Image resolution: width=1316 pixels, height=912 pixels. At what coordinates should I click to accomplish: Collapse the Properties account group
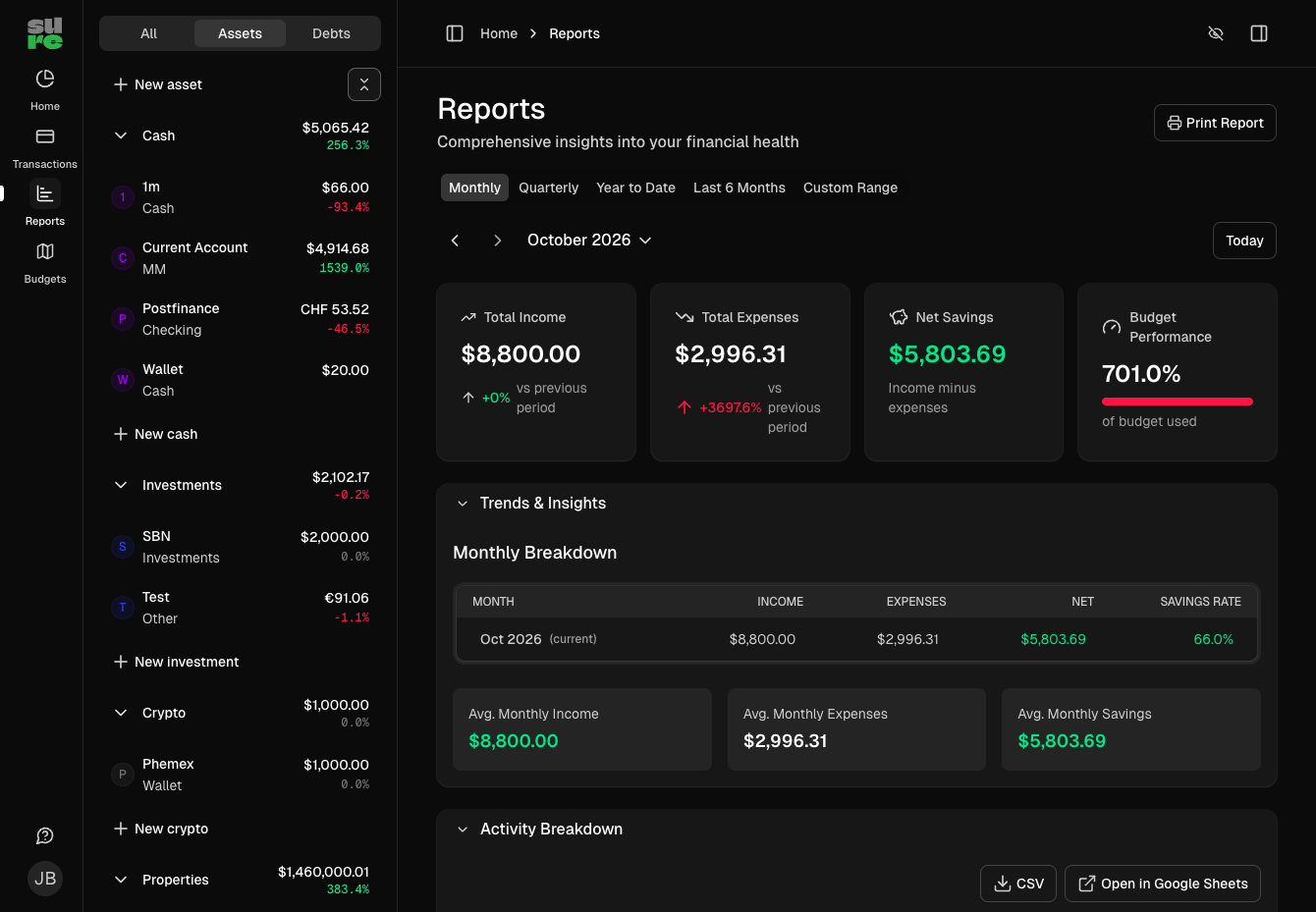121,880
